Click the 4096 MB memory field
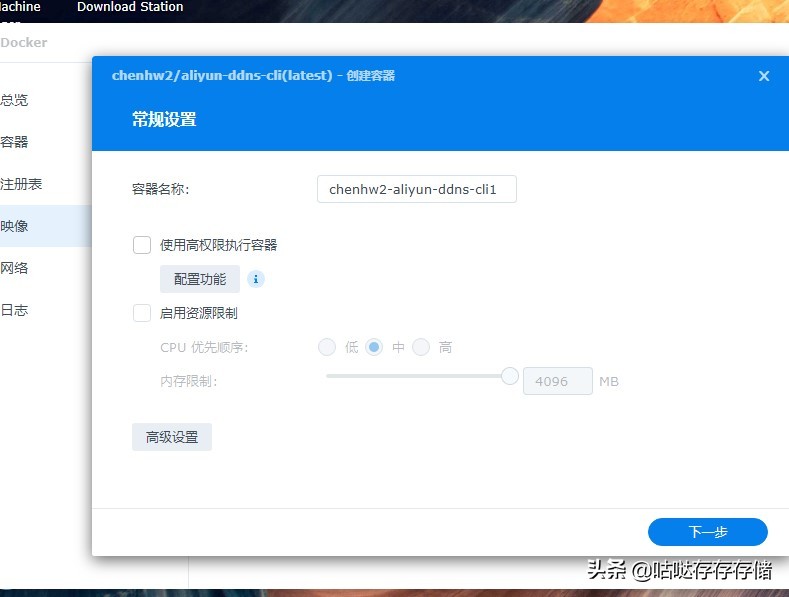789x597 pixels. pyautogui.click(x=558, y=381)
